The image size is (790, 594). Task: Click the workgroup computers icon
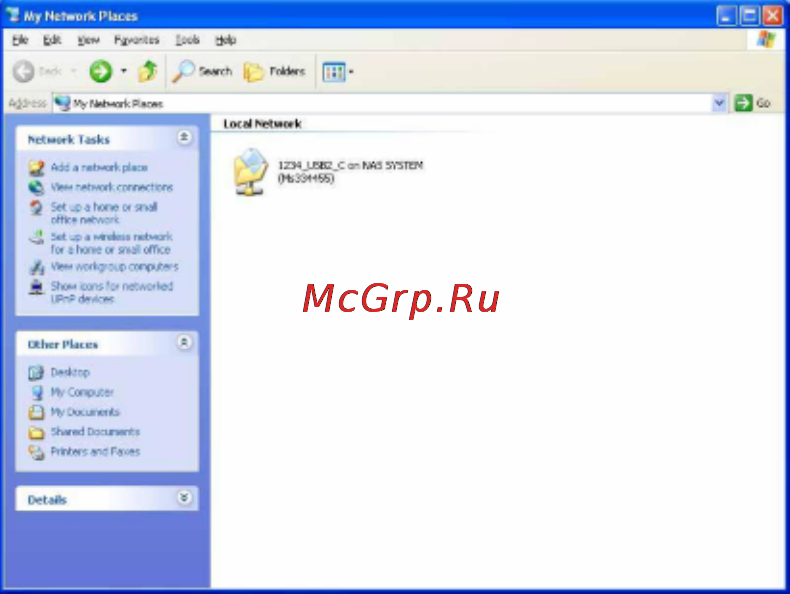(36, 267)
